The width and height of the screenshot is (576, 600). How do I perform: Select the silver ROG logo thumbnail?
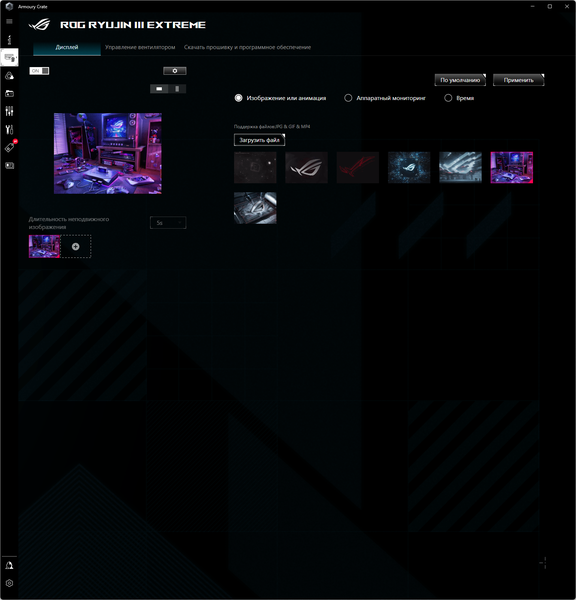pyautogui.click(x=307, y=168)
